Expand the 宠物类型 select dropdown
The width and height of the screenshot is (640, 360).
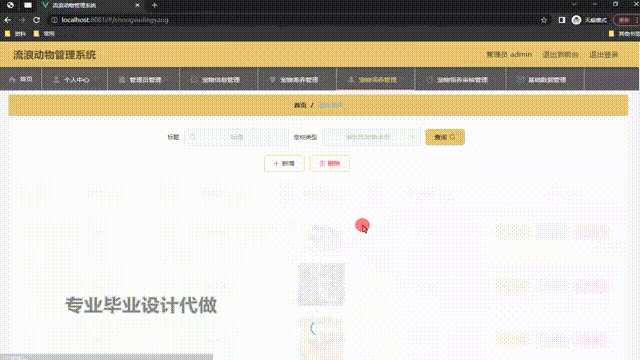pos(371,137)
